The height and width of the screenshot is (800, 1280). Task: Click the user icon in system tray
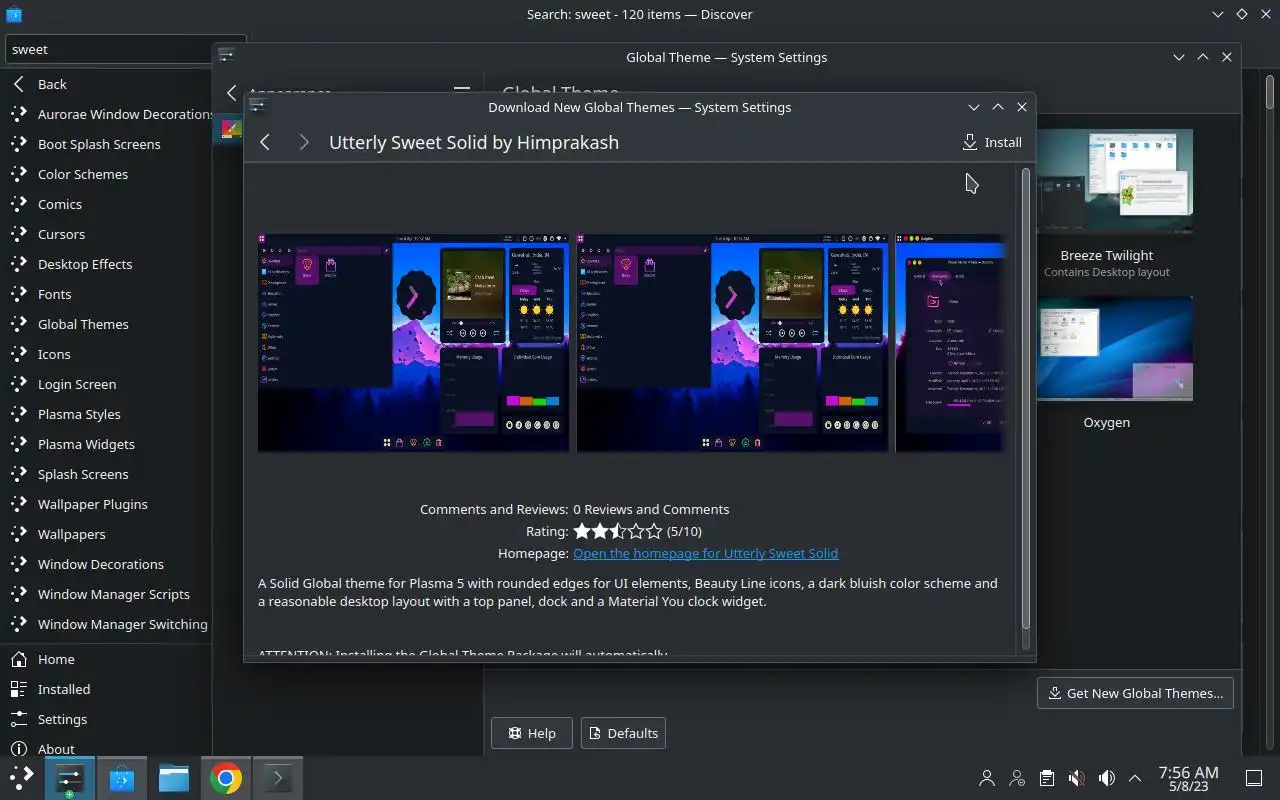987,778
